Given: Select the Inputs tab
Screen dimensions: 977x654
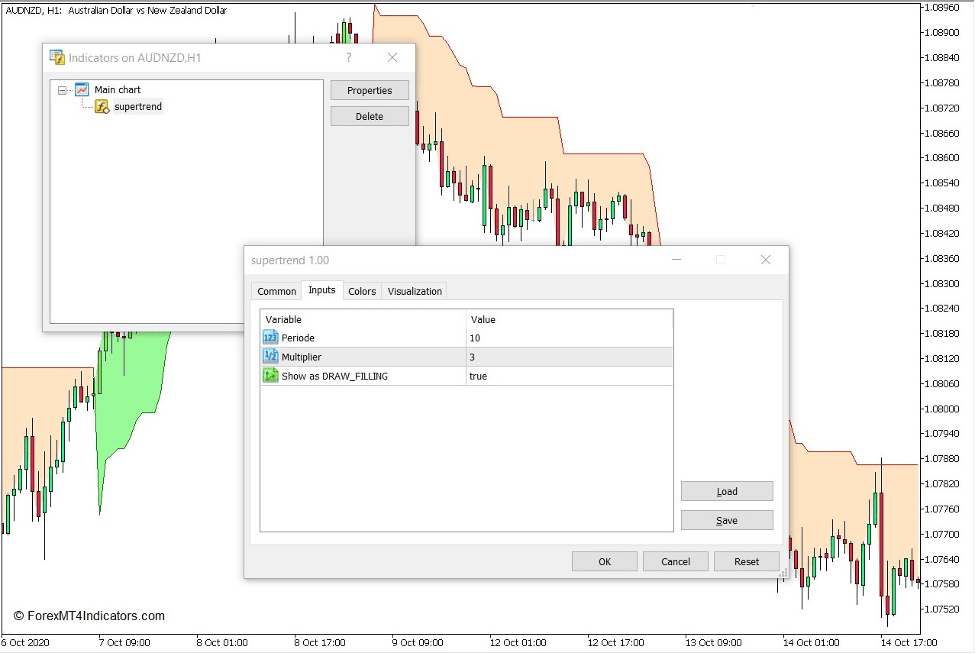Looking at the screenshot, I should (x=322, y=291).
